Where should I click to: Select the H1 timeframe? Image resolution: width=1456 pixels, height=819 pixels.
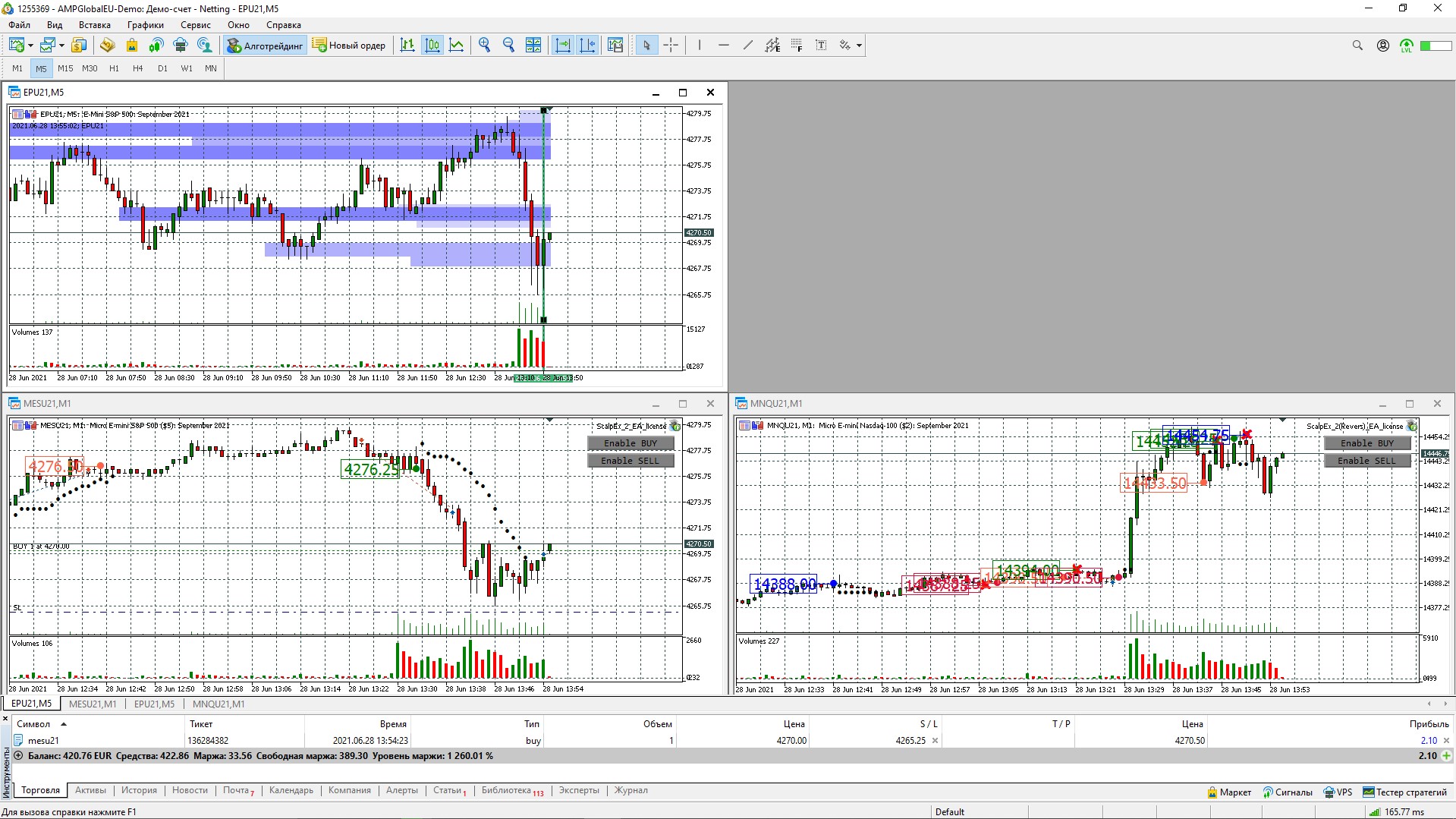[x=114, y=68]
